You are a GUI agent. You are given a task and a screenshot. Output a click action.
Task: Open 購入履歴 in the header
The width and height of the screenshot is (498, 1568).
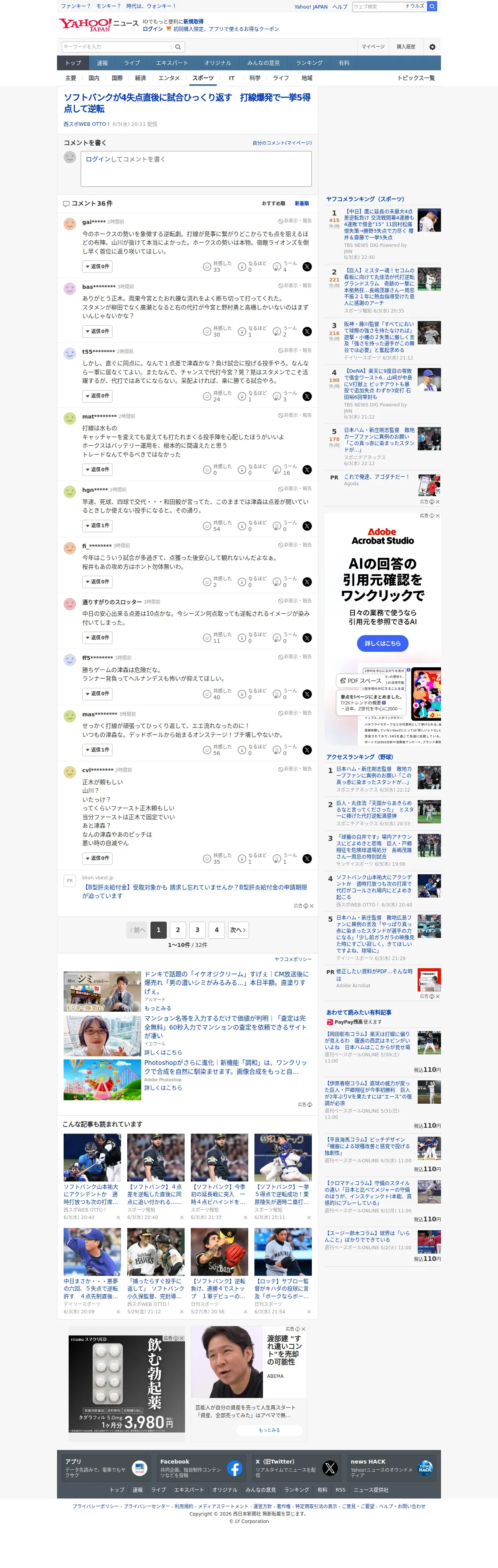tap(406, 47)
